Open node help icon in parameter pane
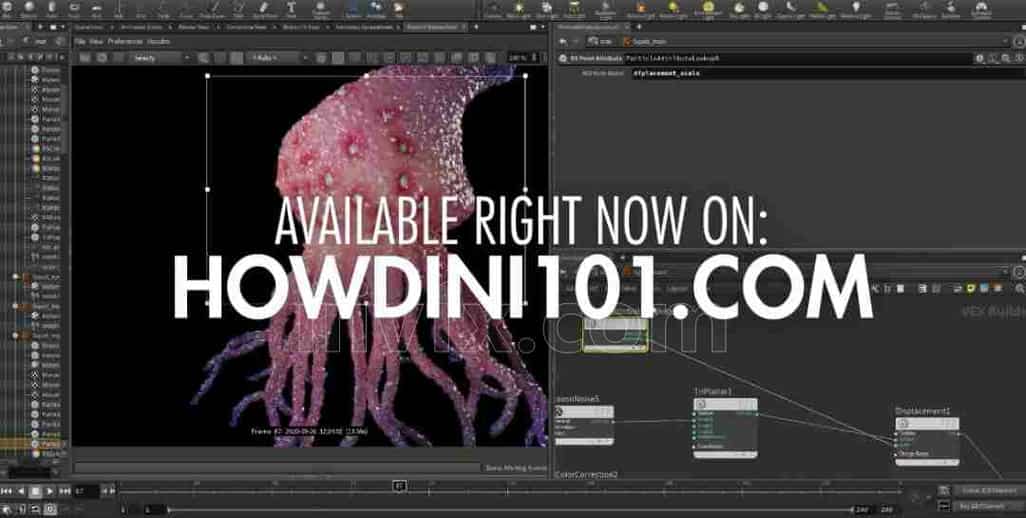 [x=1018, y=58]
